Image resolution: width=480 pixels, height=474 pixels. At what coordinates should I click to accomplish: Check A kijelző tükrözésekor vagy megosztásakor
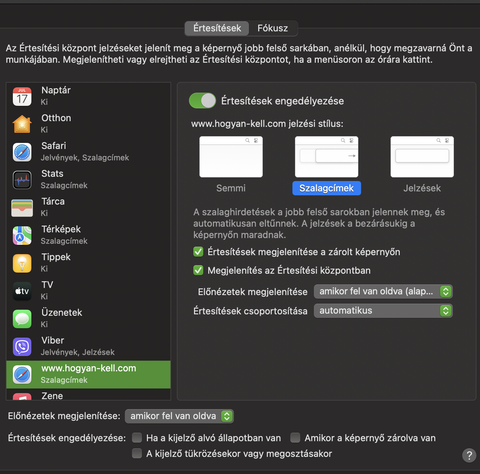137,453
